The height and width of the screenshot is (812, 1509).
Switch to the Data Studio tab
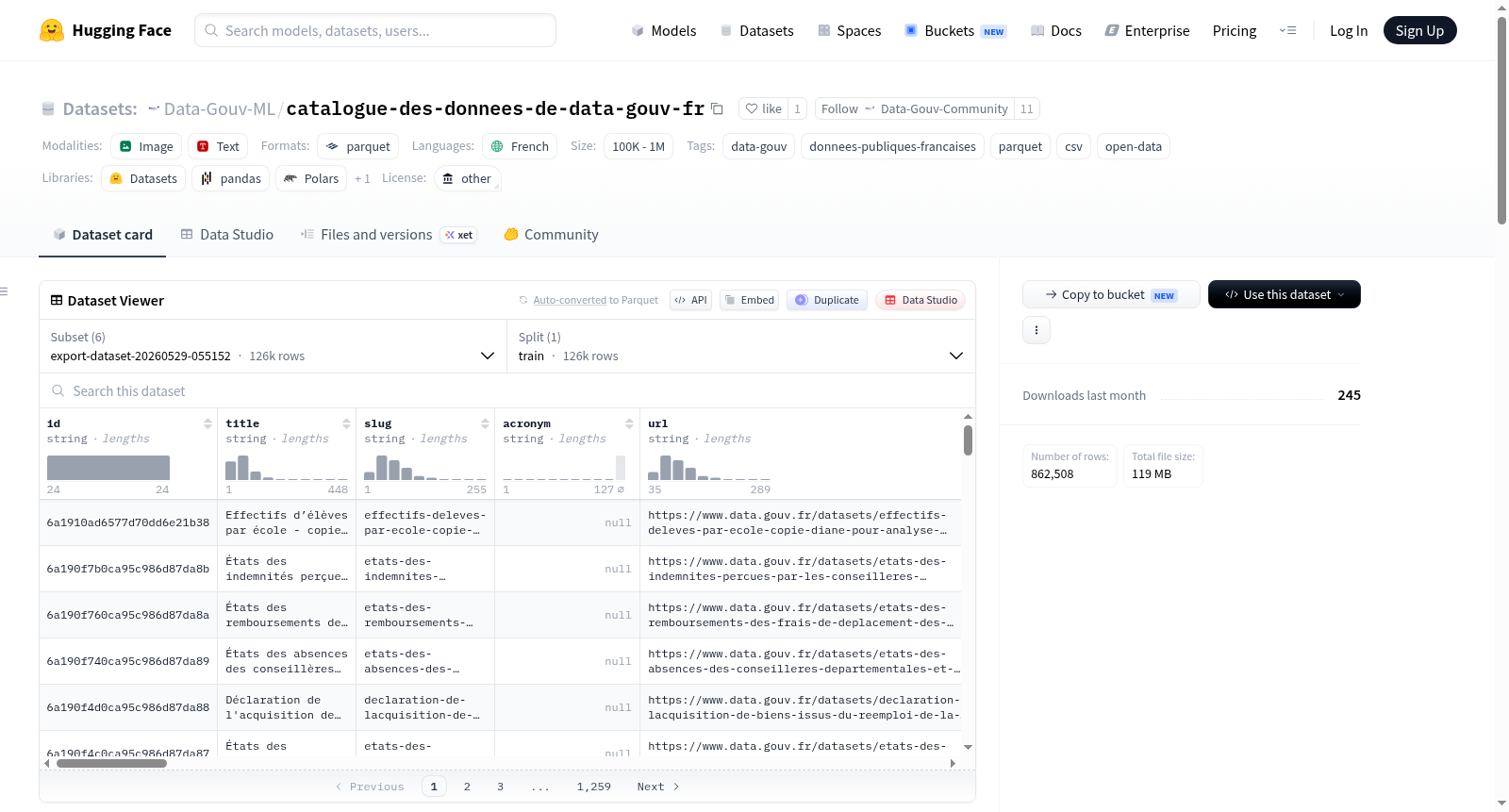[227, 235]
